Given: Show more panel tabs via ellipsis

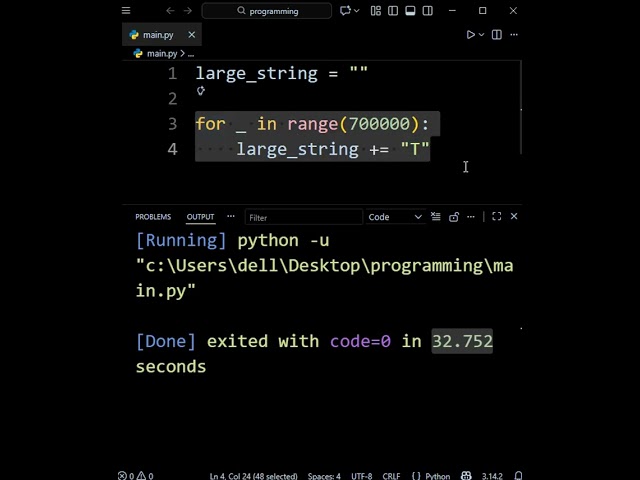Looking at the screenshot, I should [x=231, y=216].
